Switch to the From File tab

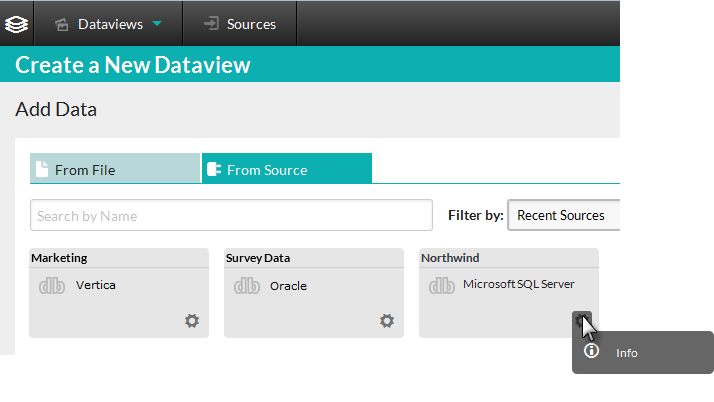[x=115, y=168]
